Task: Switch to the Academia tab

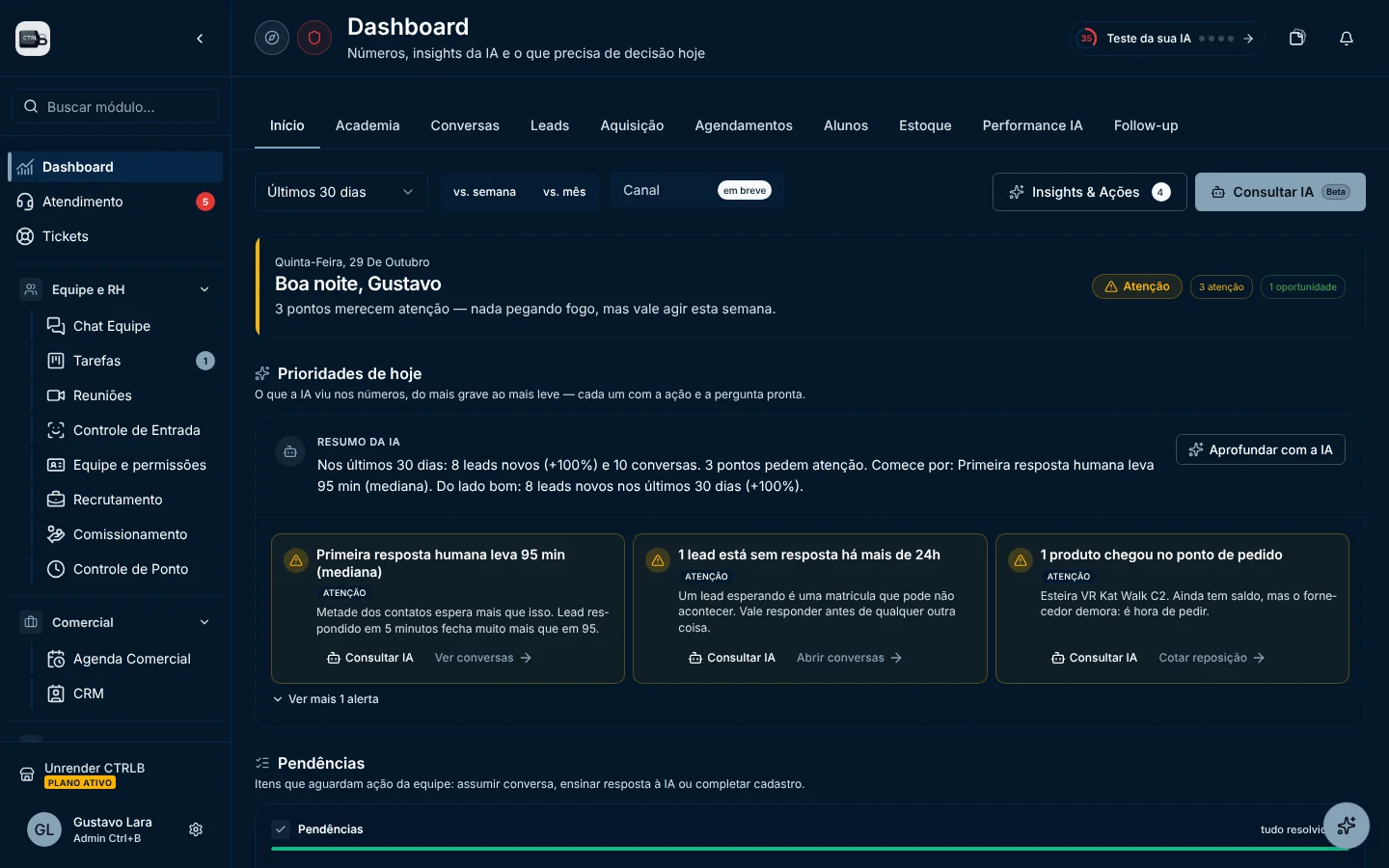Action: click(x=368, y=125)
